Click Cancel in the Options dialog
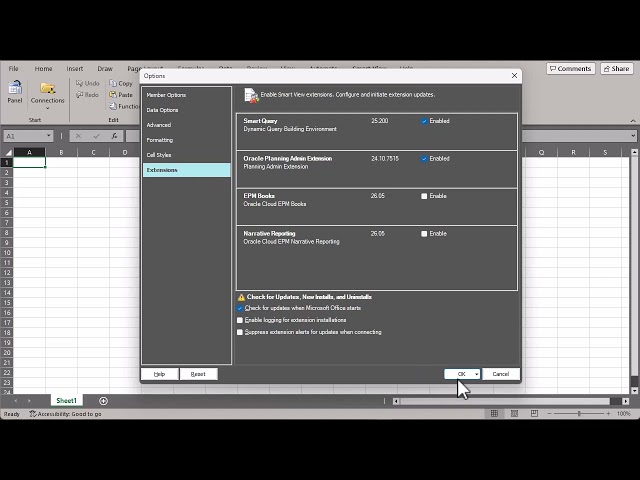The height and width of the screenshot is (480, 640). (501, 374)
